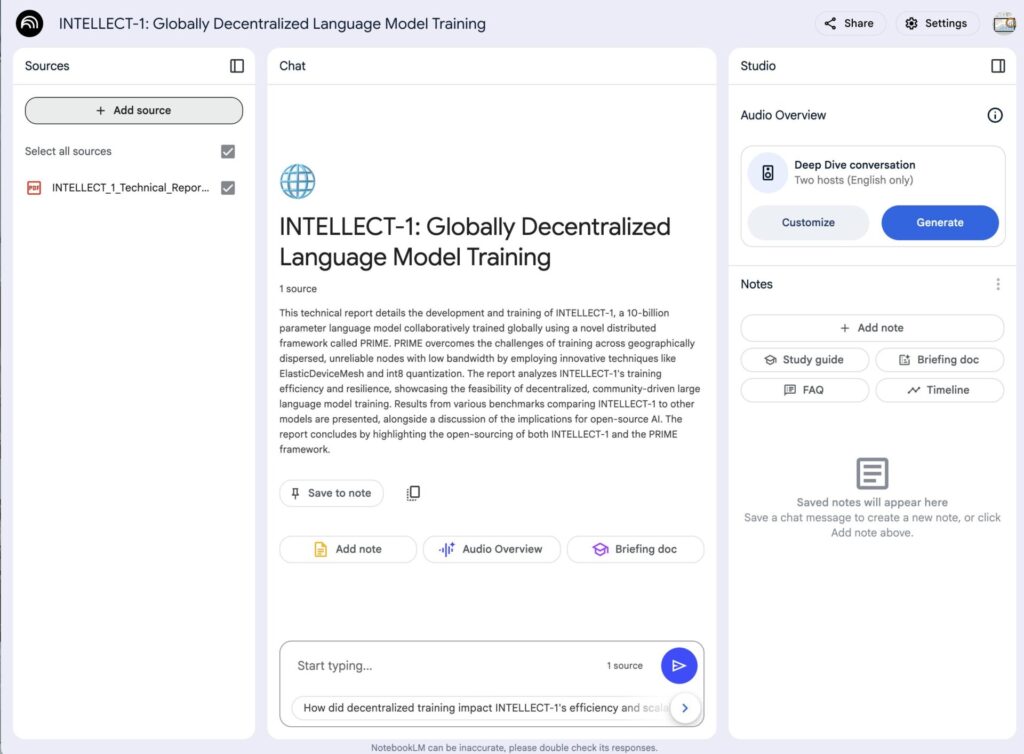Open the user profile avatar
Viewport: 1024px width, 754px height.
(x=1003, y=23)
